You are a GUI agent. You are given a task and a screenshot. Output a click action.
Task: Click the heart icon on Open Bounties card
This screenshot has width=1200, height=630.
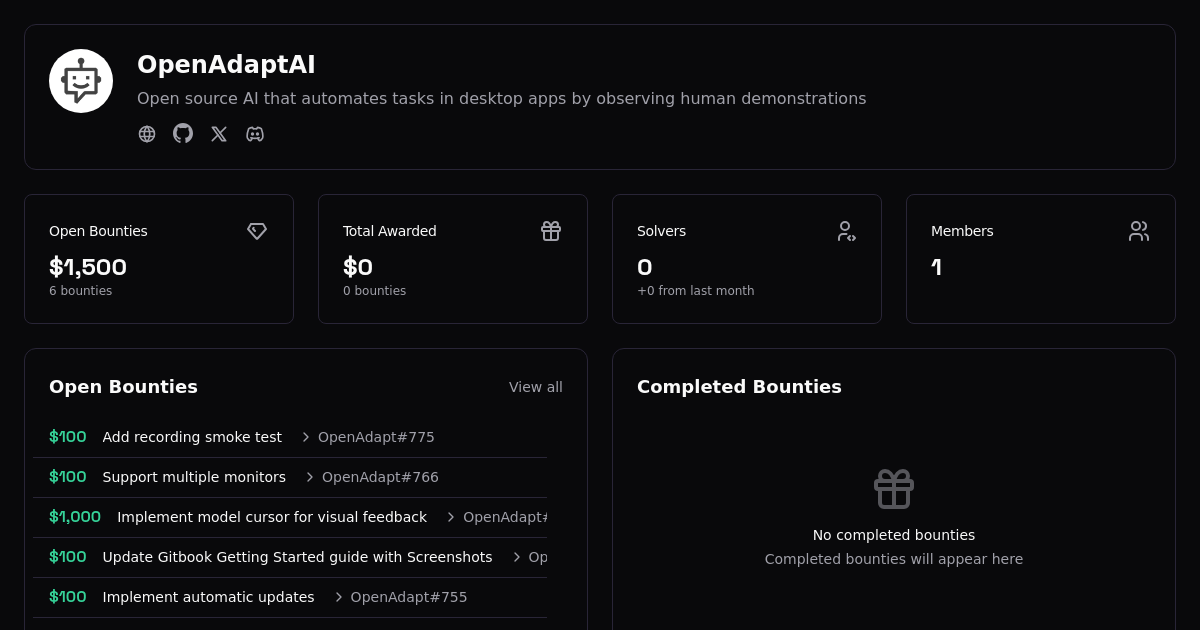(257, 231)
